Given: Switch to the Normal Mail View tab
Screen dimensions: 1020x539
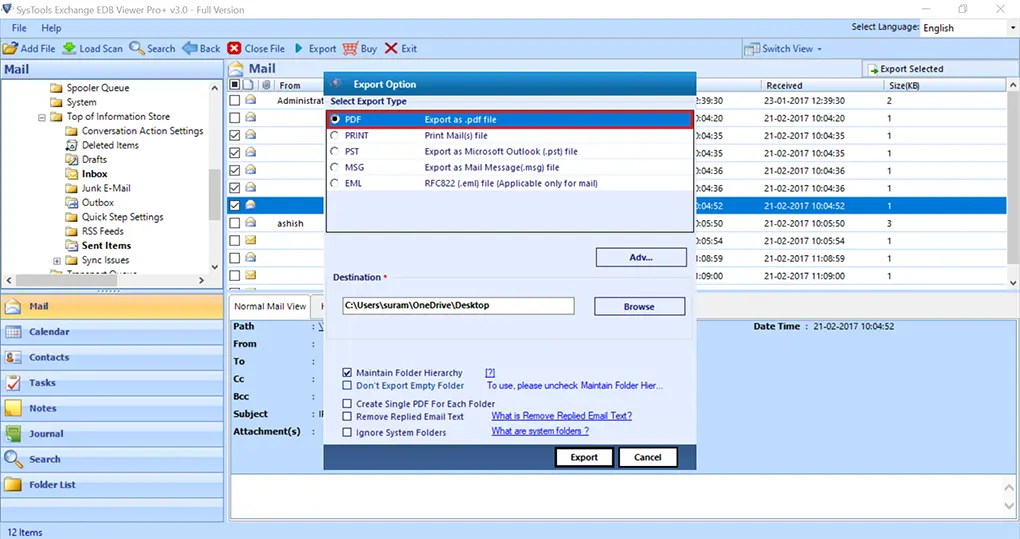Looking at the screenshot, I should [270, 306].
